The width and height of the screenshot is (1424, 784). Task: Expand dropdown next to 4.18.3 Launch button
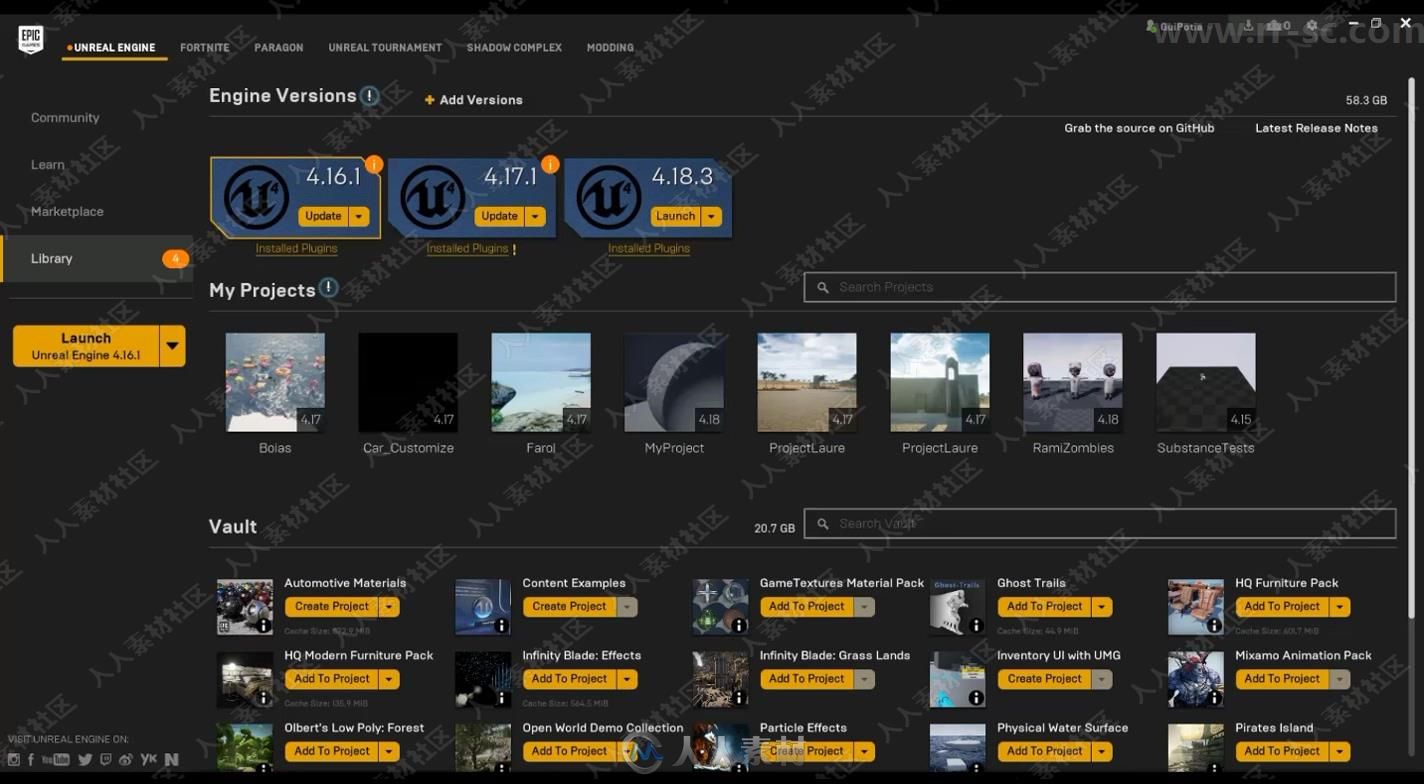[712, 216]
